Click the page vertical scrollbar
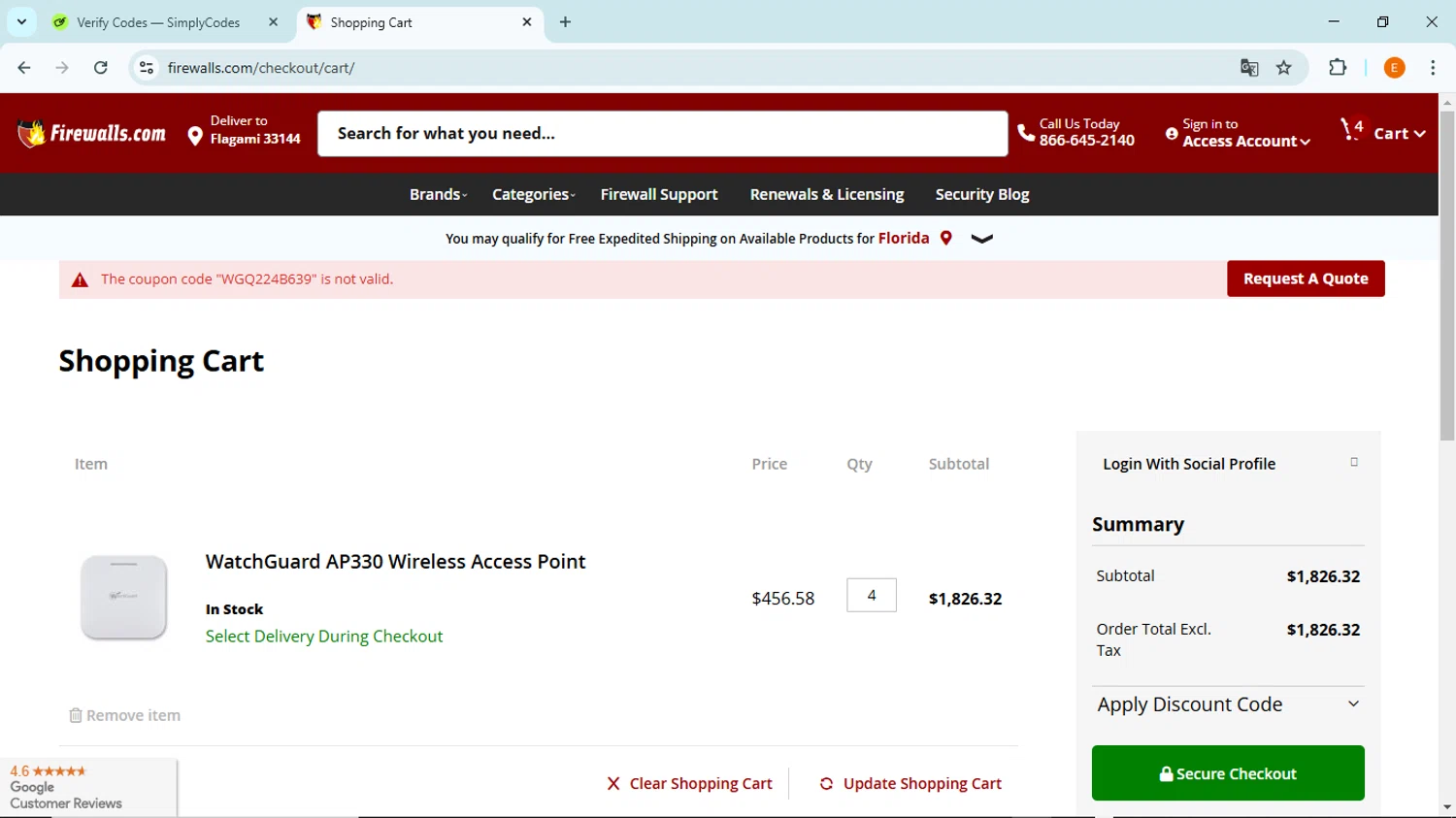The image size is (1456, 818). (x=1447, y=277)
